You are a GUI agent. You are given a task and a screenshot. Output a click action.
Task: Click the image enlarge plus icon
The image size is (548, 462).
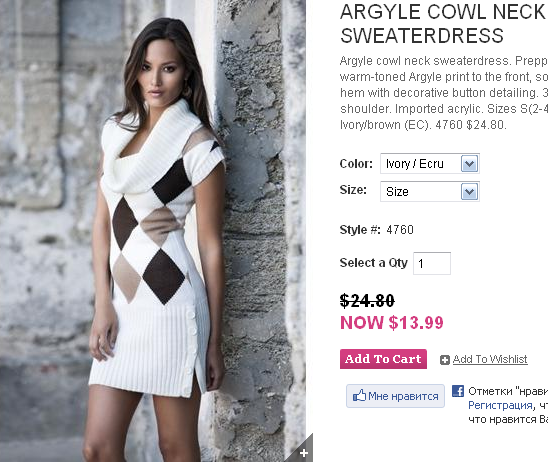[x=304, y=453]
